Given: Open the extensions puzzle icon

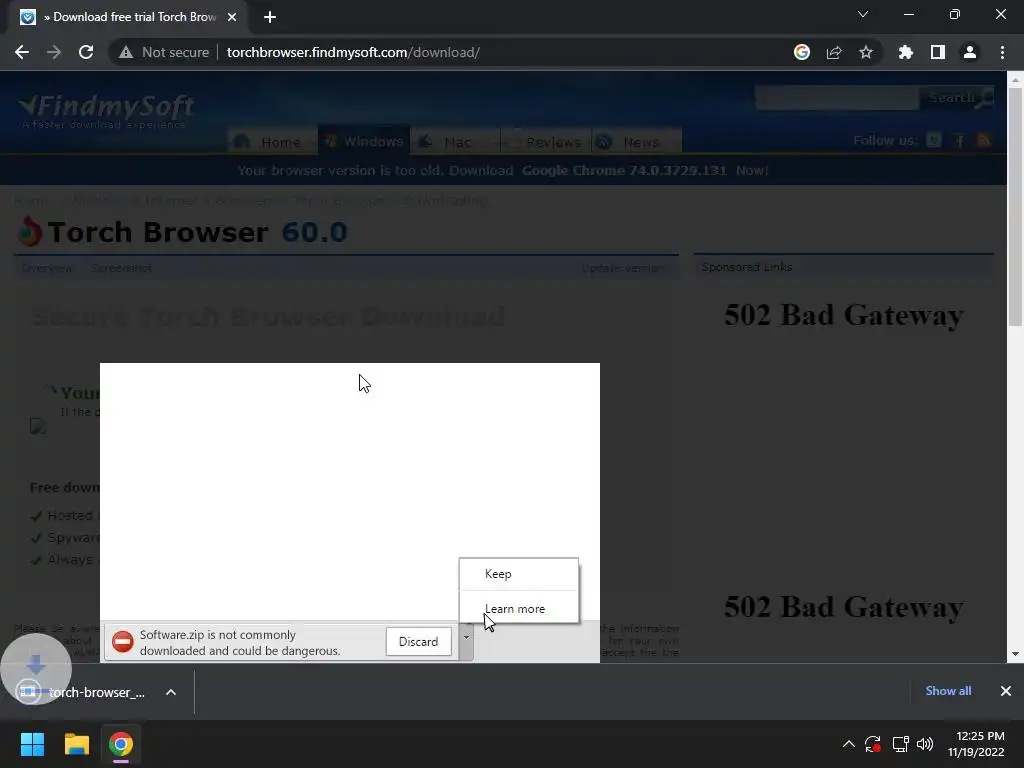Looking at the screenshot, I should pyautogui.click(x=906, y=52).
